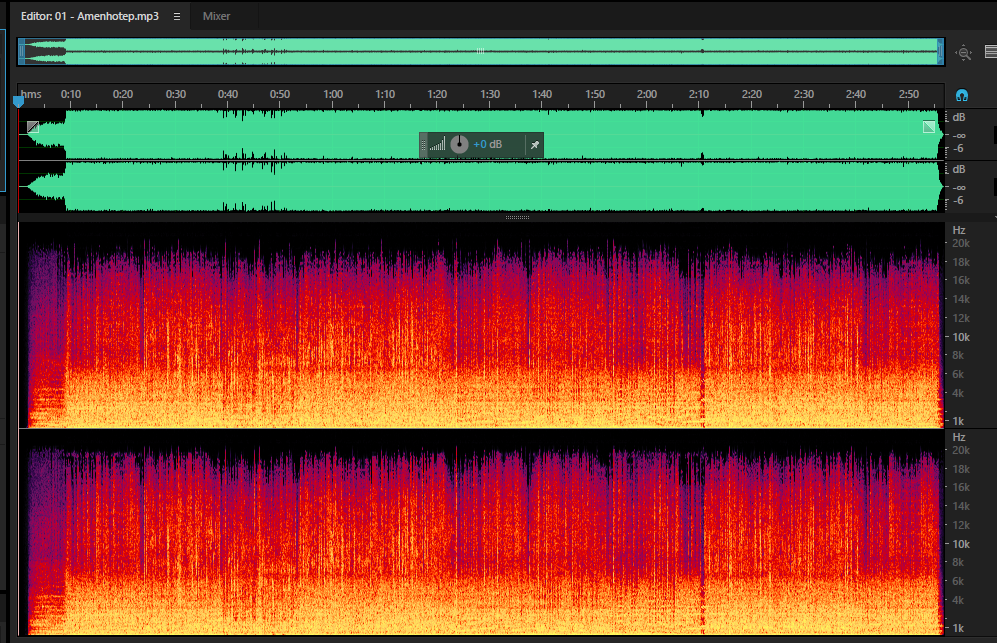997x643 pixels.
Task: Click the 0:40 mark on timeline ruler
Action: [x=228, y=94]
